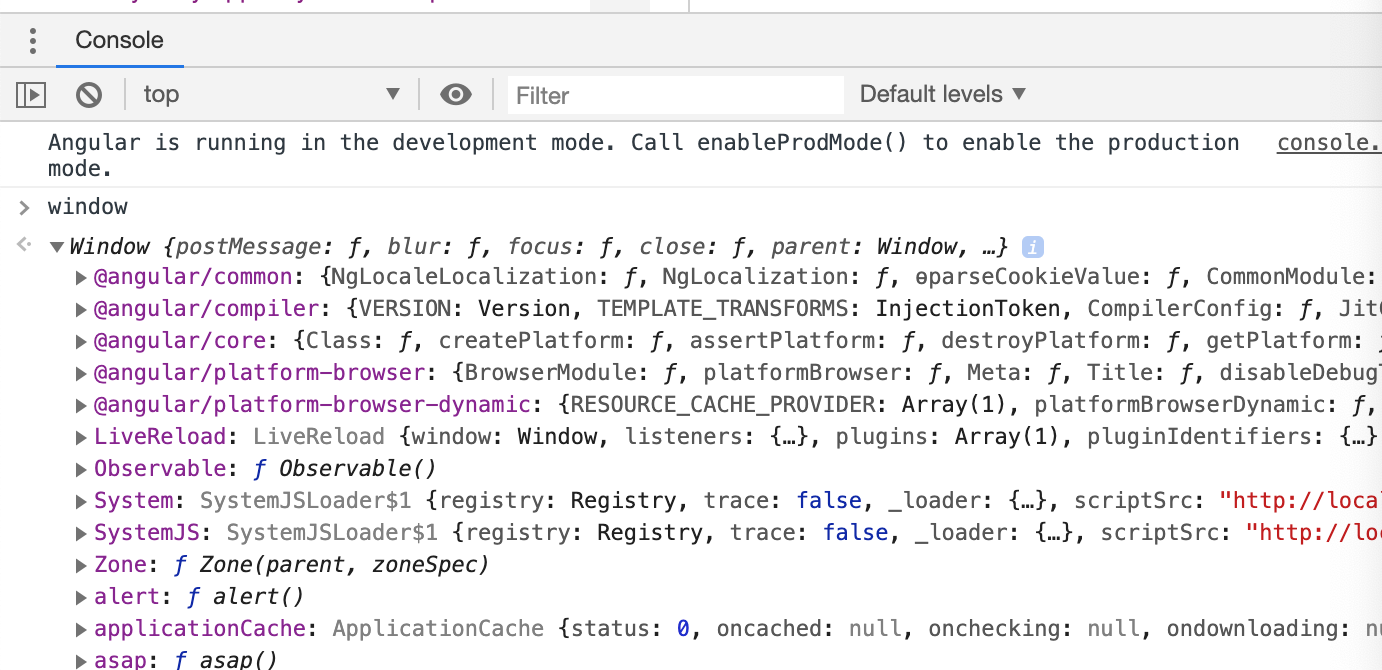The height and width of the screenshot is (670, 1382).
Task: Click "oncached: null" in the applicationCache row
Action: point(809,629)
